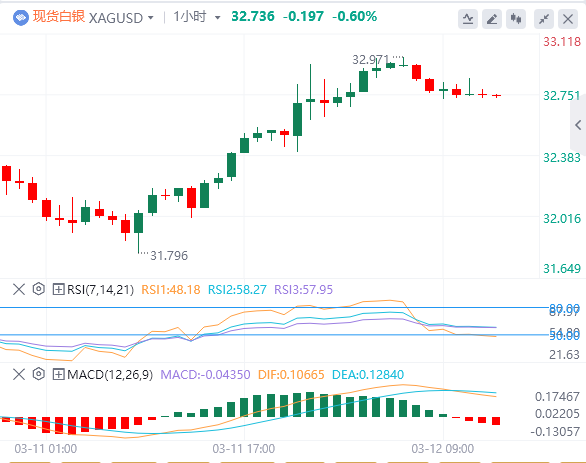Click the 03-11 01:00 time label
This screenshot has width=586, height=463.
[46, 449]
